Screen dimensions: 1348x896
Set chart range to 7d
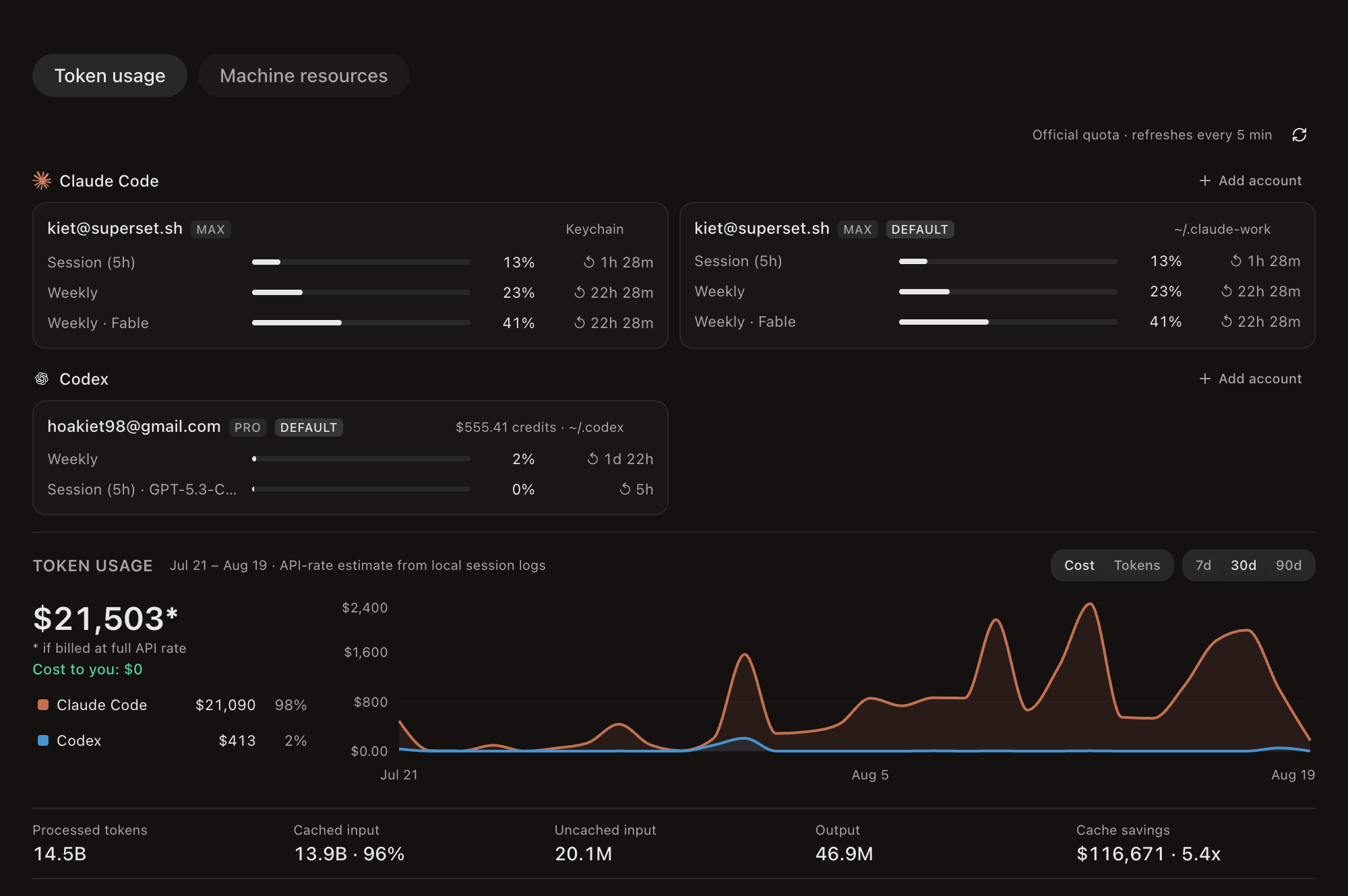1203,565
